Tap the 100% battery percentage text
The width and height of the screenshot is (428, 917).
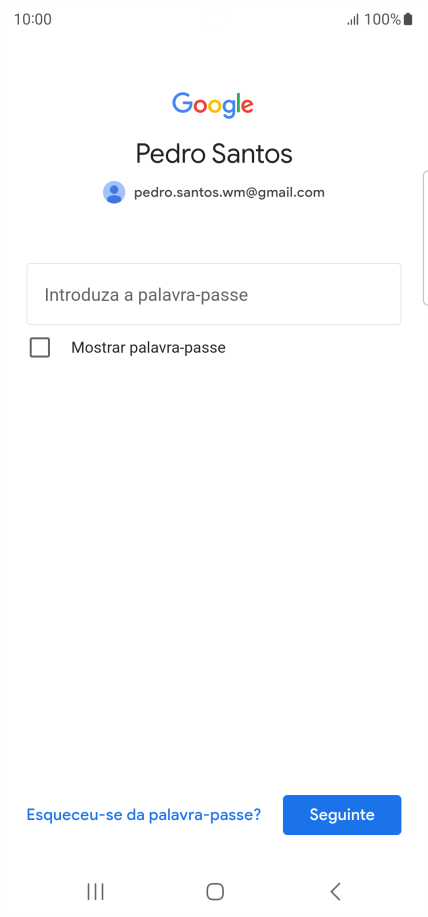(x=382, y=19)
